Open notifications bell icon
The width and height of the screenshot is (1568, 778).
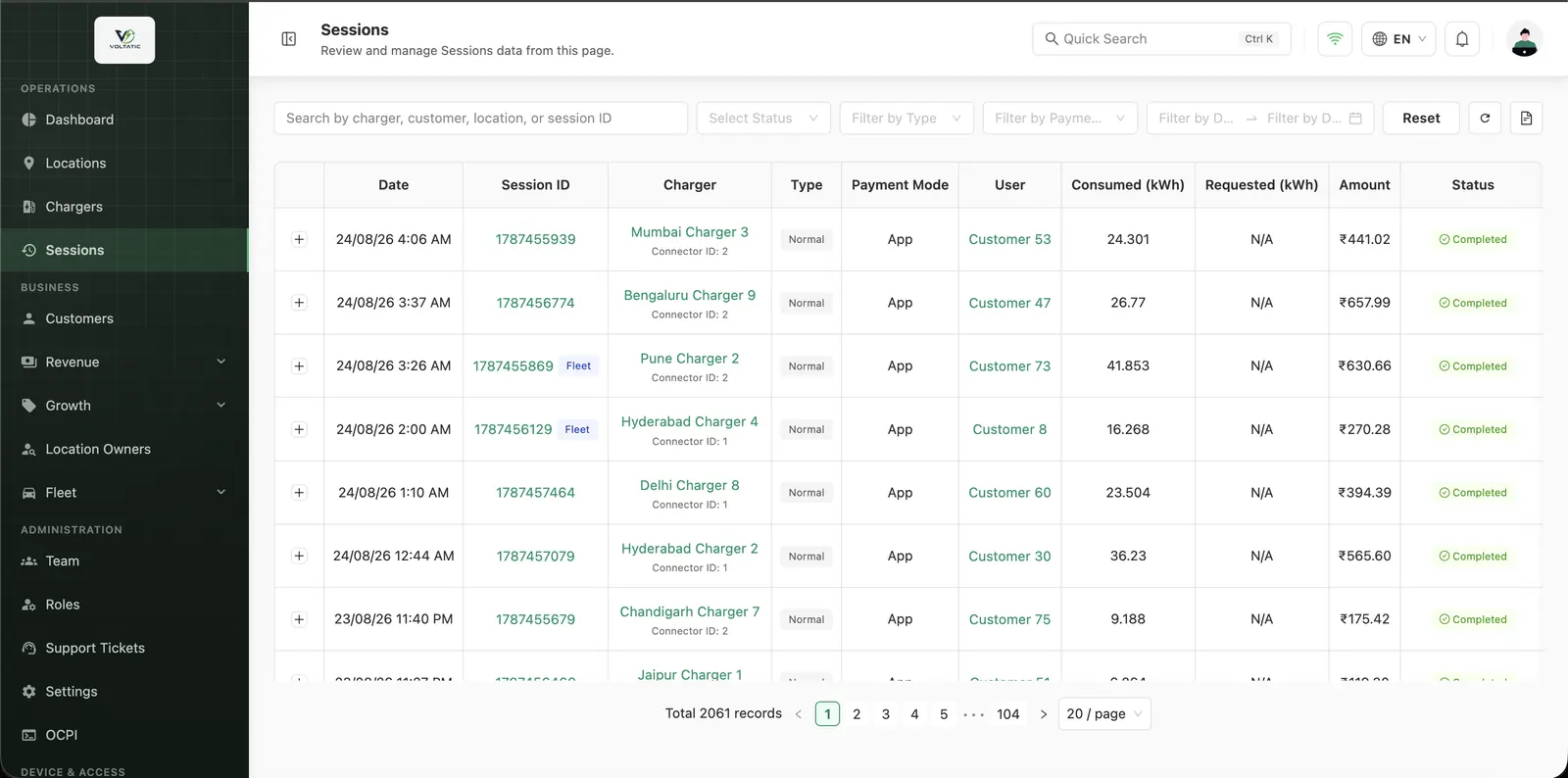1461,39
